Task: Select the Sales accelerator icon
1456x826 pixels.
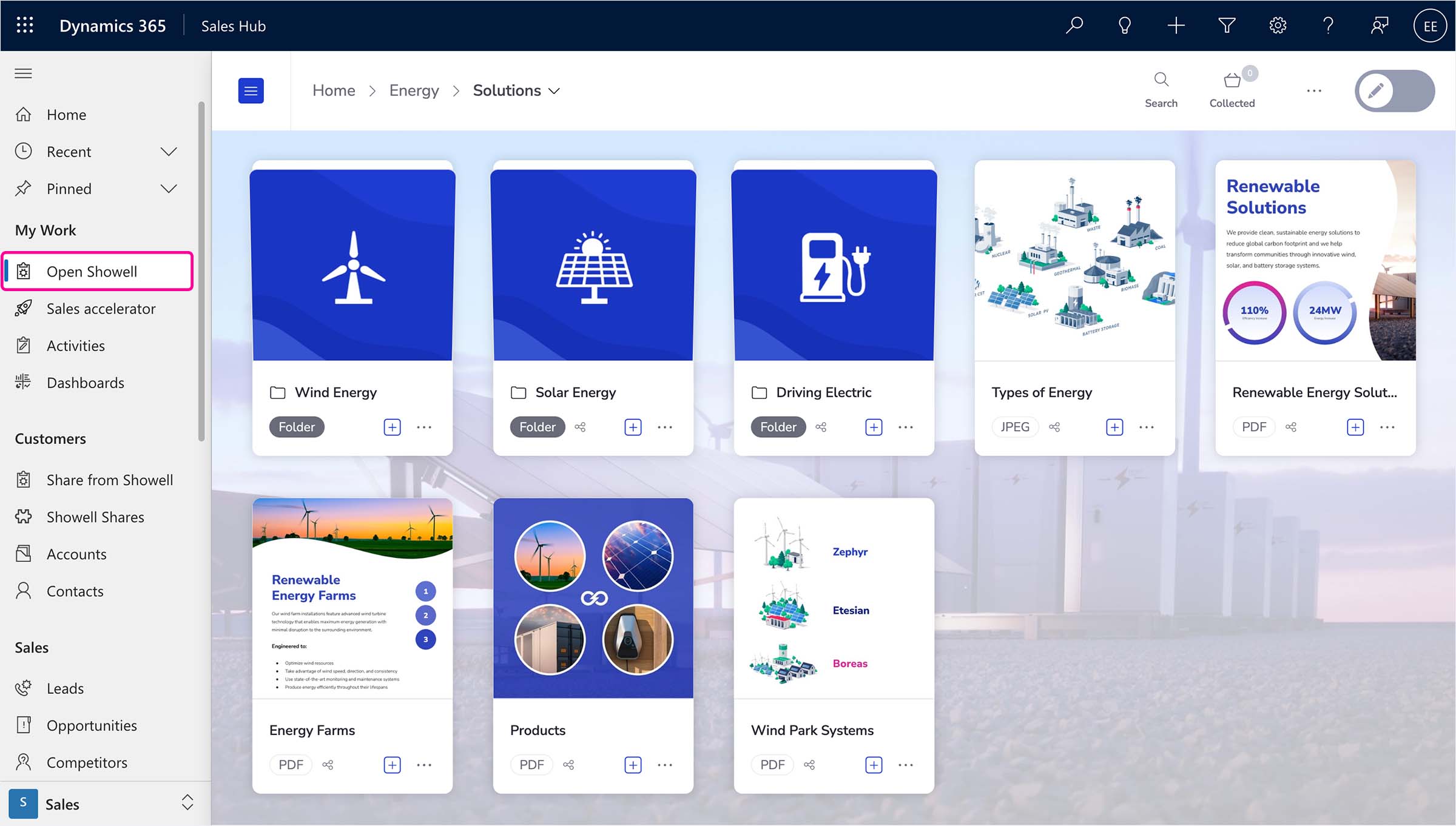Action: point(23,308)
